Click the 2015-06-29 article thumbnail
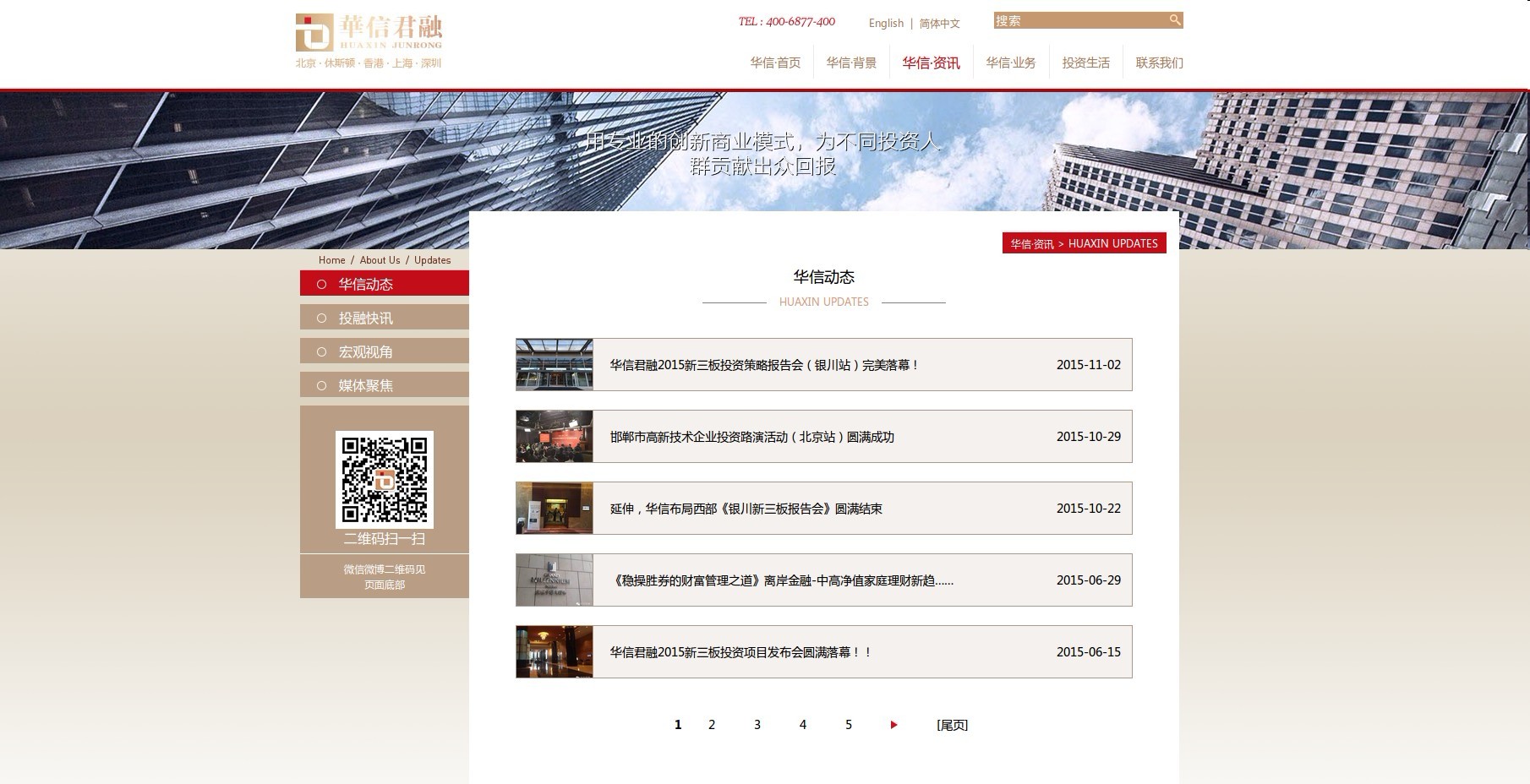 click(x=555, y=580)
